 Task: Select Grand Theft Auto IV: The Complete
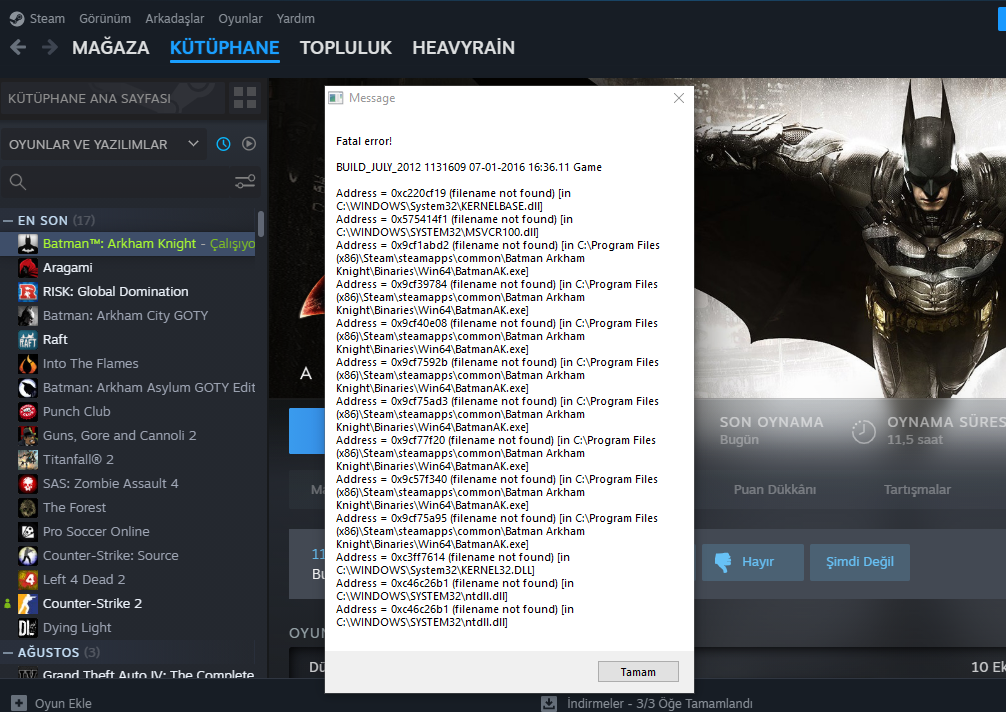tap(128, 674)
